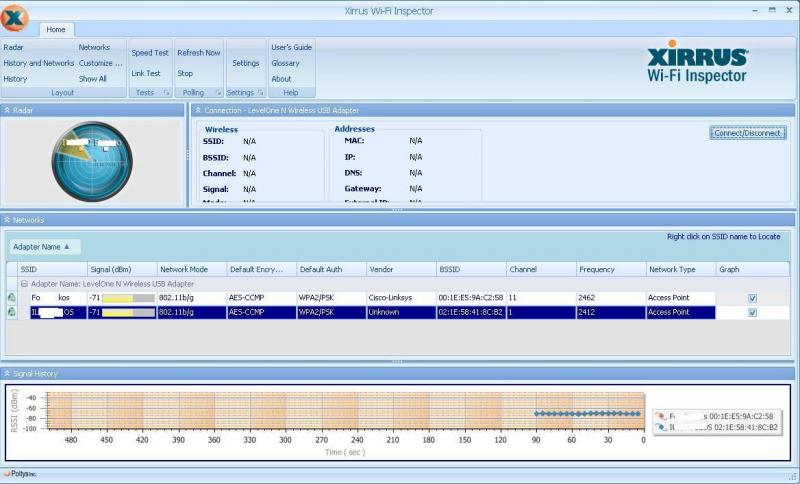Open the User's Guide
Image resolution: width=800 pixels, height=484 pixels.
291,47
